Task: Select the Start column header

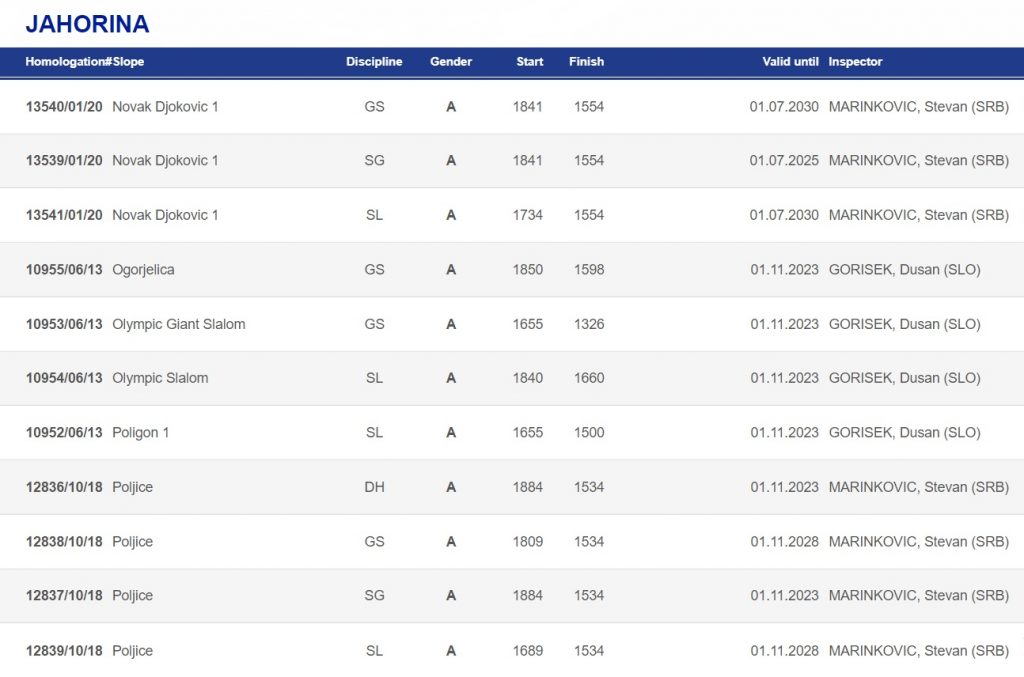Action: pos(529,62)
